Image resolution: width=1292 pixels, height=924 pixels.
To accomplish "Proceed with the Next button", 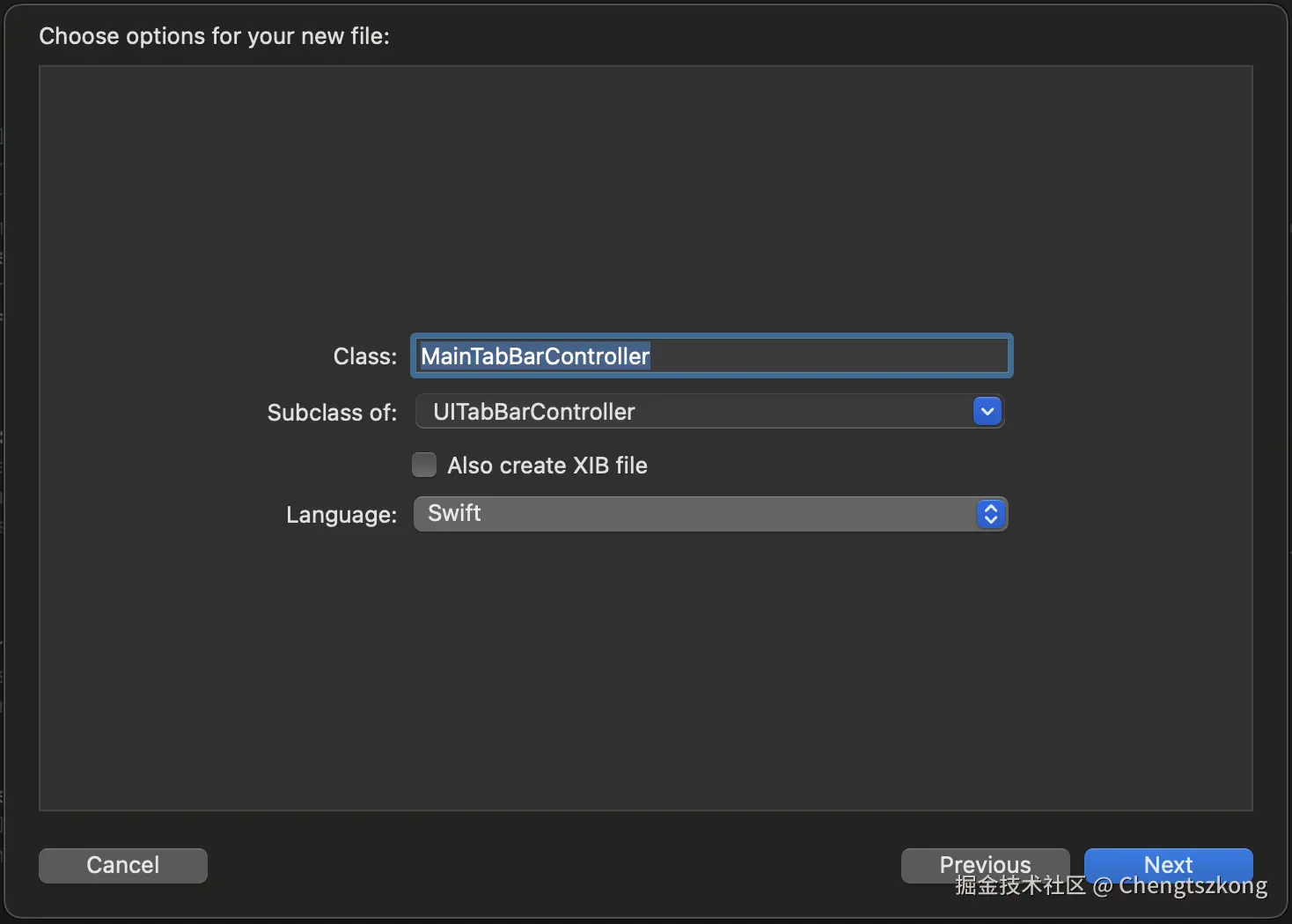I will click(1168, 863).
